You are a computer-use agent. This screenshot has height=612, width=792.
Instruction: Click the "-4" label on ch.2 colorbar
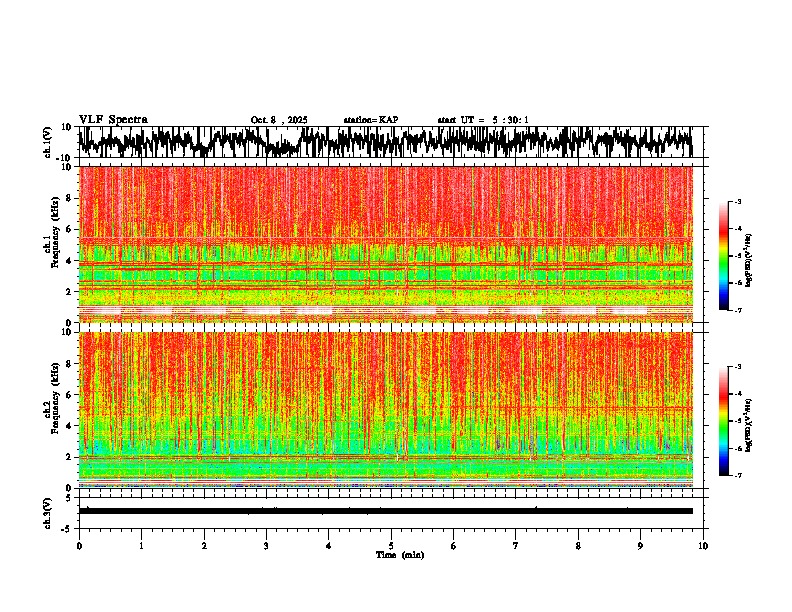tap(737, 394)
